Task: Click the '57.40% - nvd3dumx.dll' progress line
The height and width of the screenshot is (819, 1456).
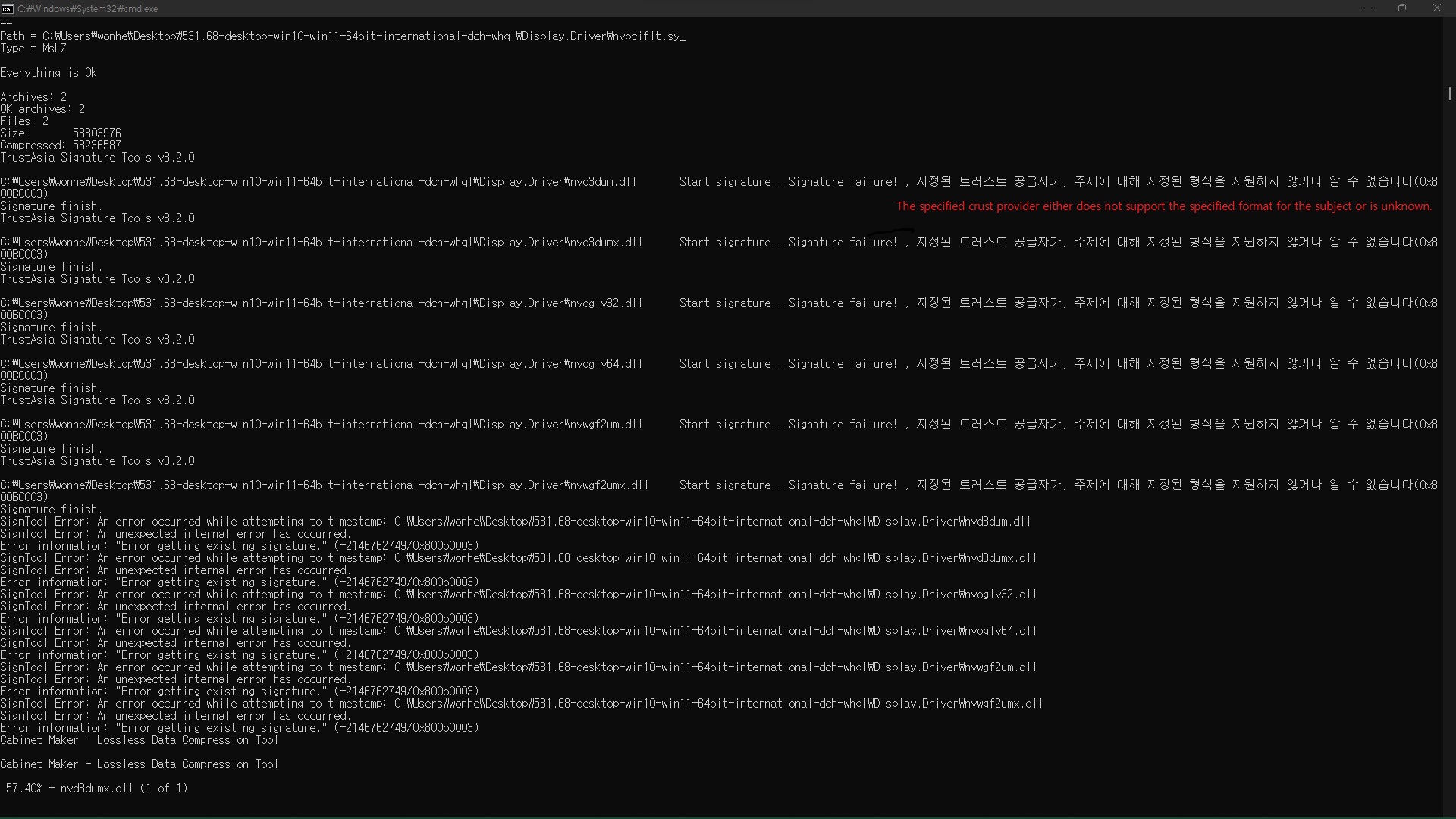Action: (x=94, y=788)
